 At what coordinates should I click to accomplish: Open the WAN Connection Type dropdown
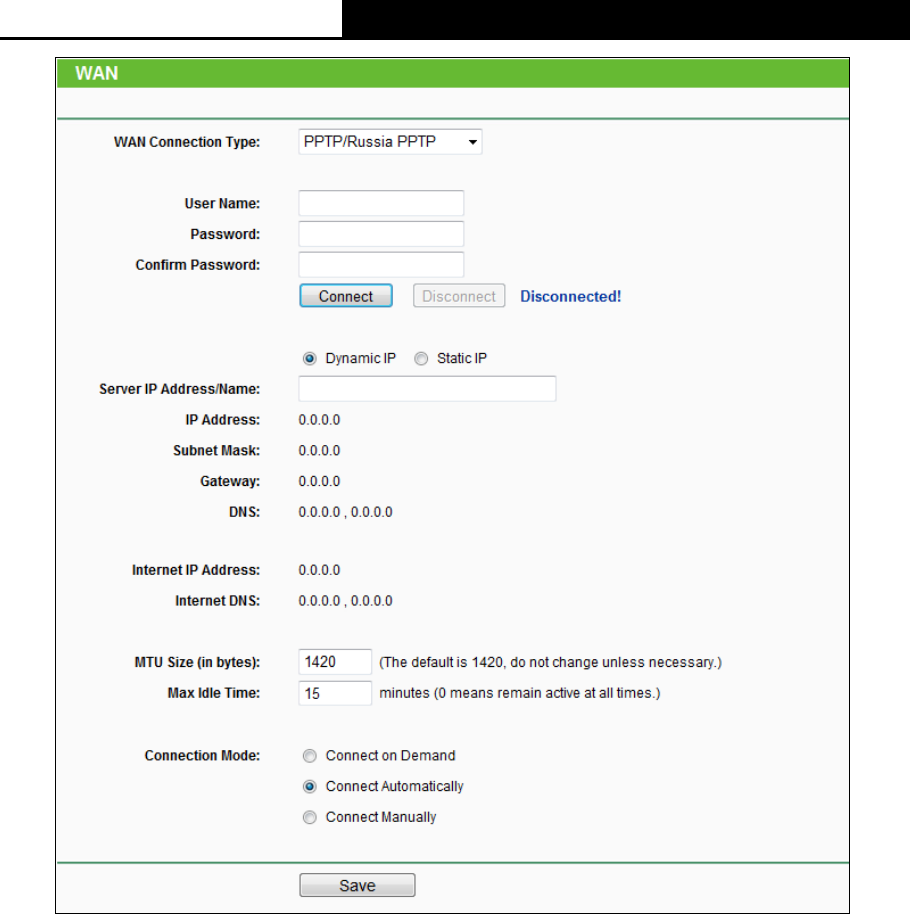pos(390,142)
